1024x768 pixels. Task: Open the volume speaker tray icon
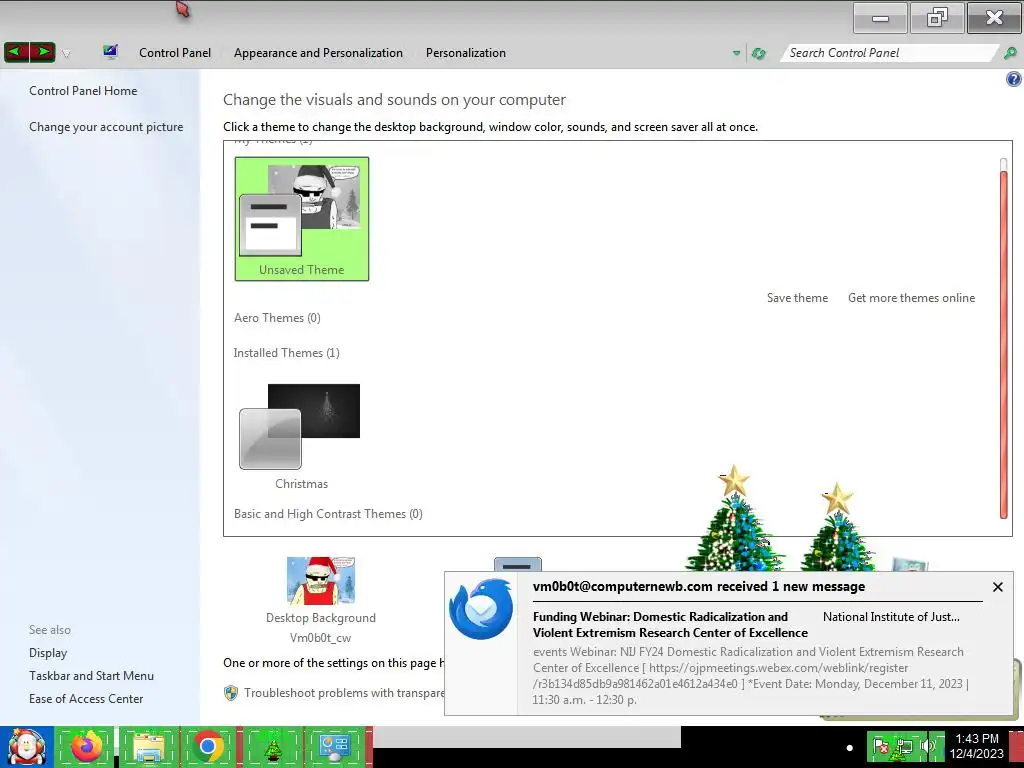927,747
